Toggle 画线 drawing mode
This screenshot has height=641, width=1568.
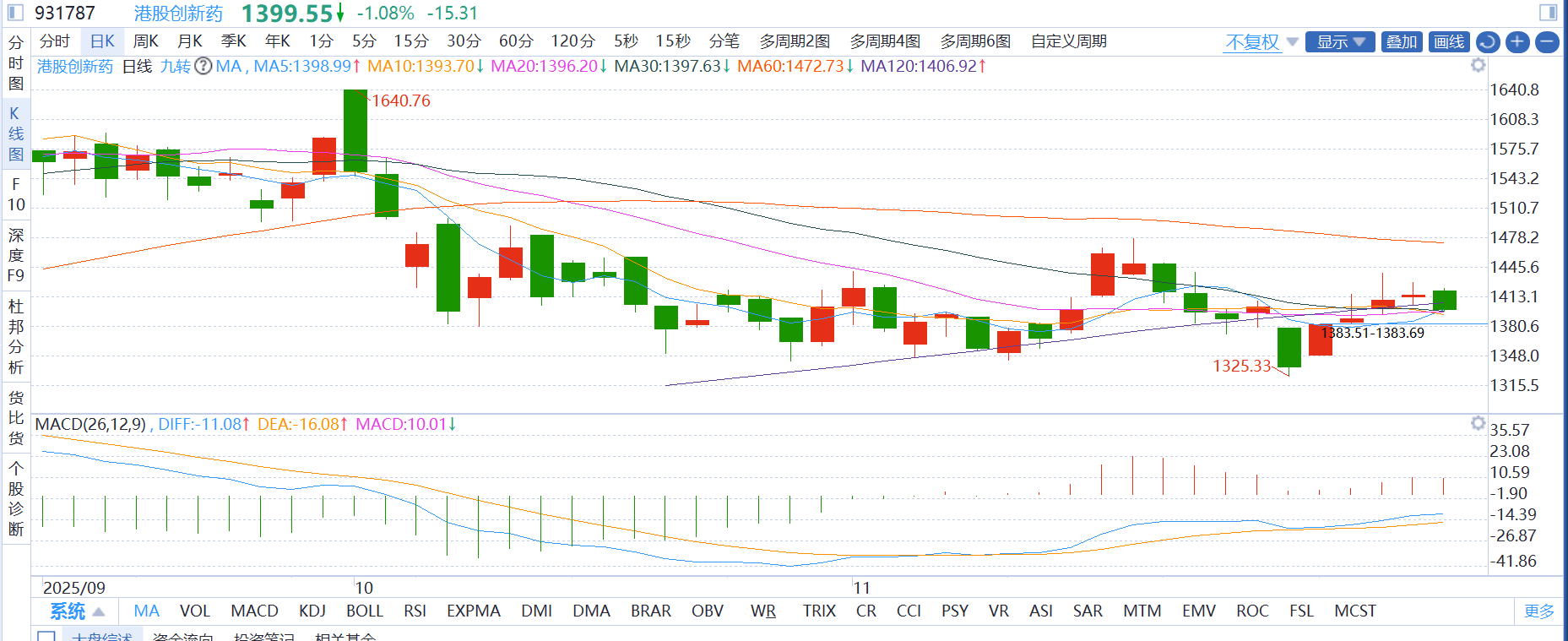pyautogui.click(x=1449, y=42)
